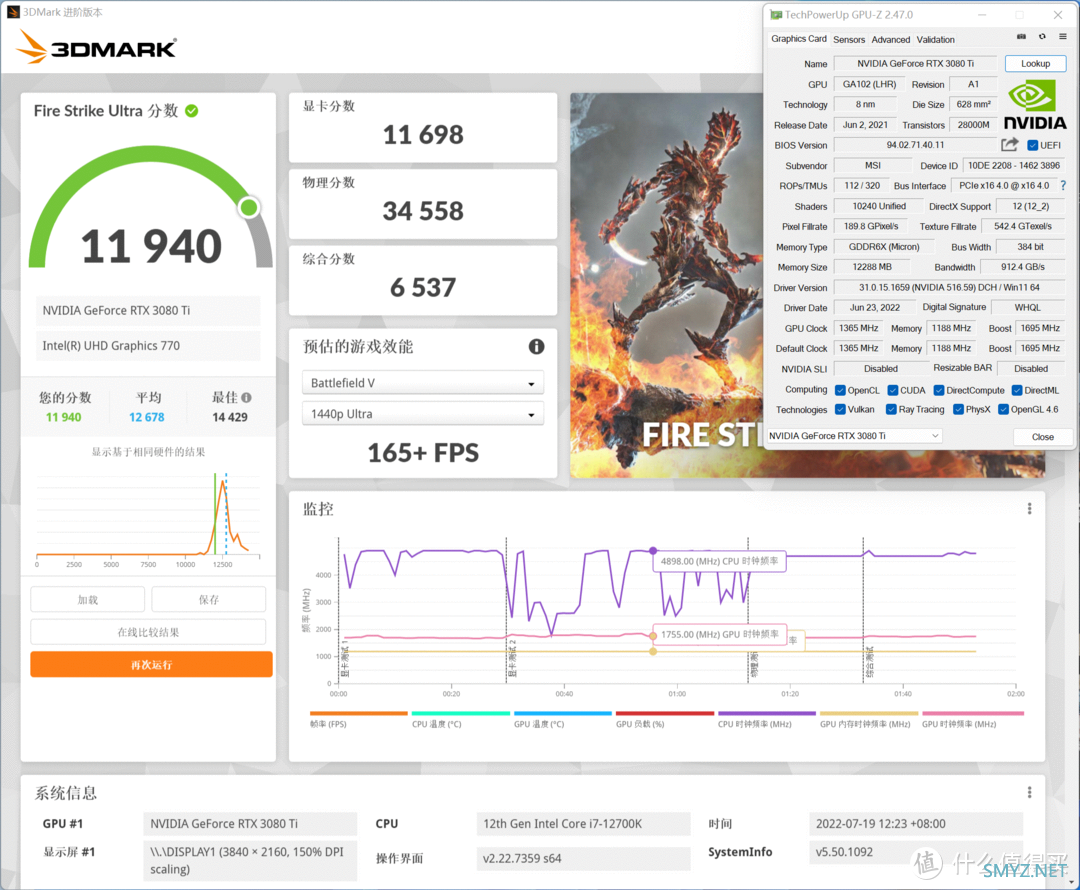
Task: Toggle the Vulkan checkbox
Action: click(x=840, y=410)
